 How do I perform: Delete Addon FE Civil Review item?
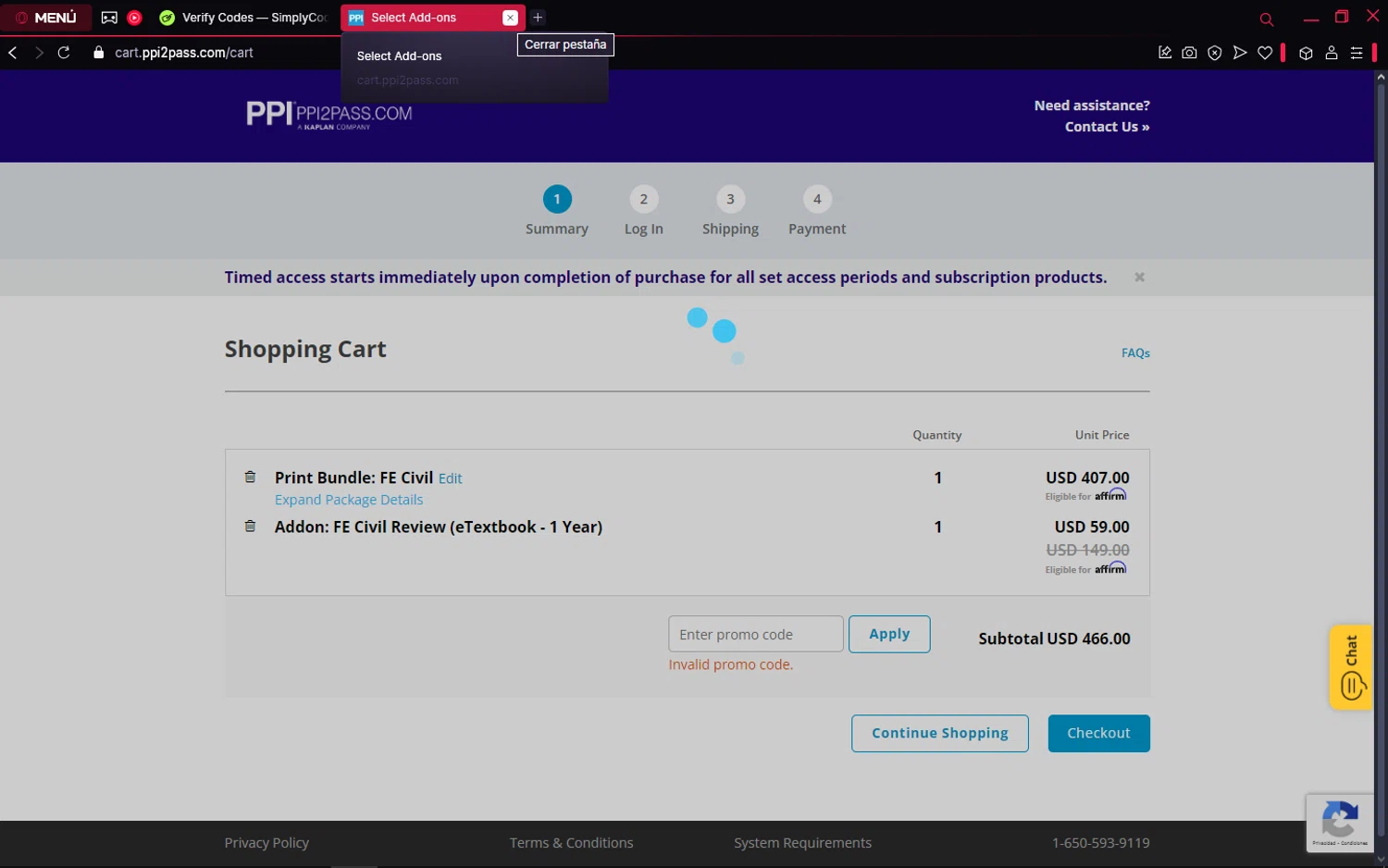click(250, 527)
